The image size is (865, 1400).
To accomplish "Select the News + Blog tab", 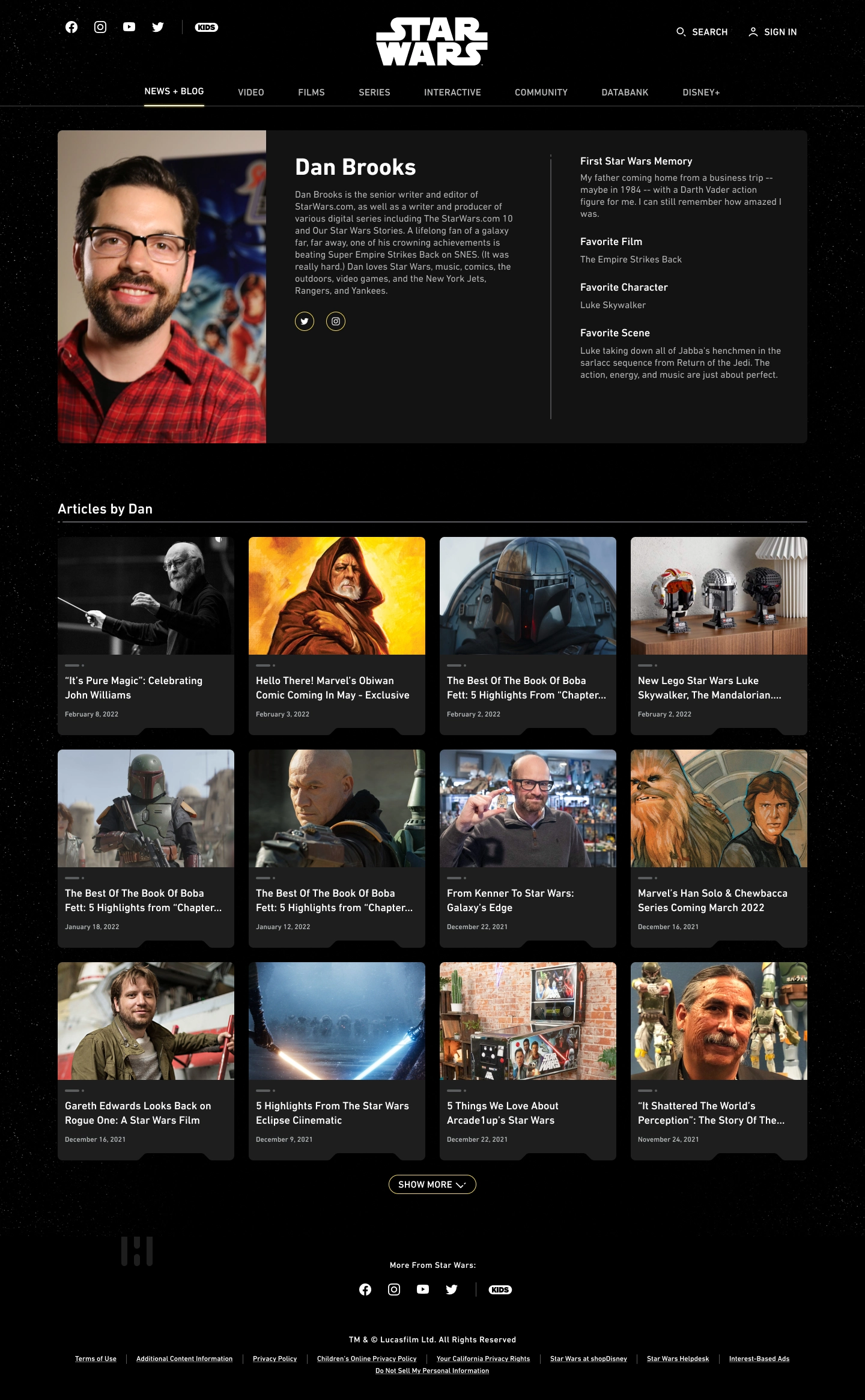I will [x=174, y=91].
